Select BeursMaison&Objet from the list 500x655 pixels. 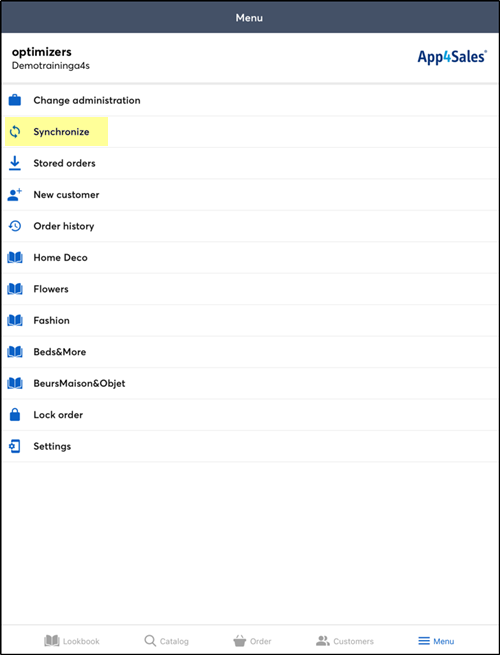(250, 383)
